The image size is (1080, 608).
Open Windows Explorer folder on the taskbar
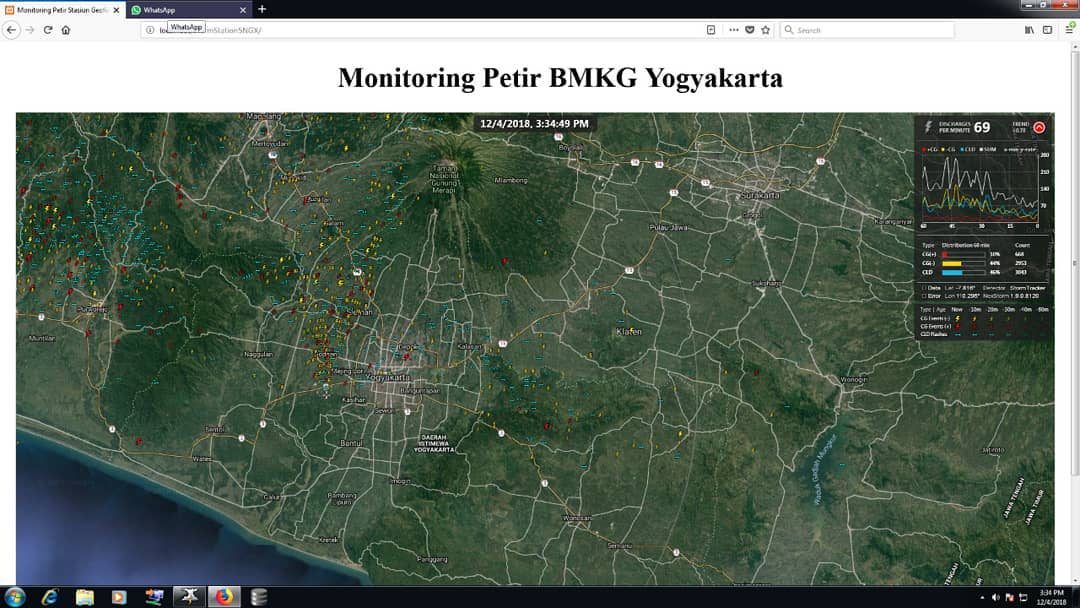coord(85,597)
